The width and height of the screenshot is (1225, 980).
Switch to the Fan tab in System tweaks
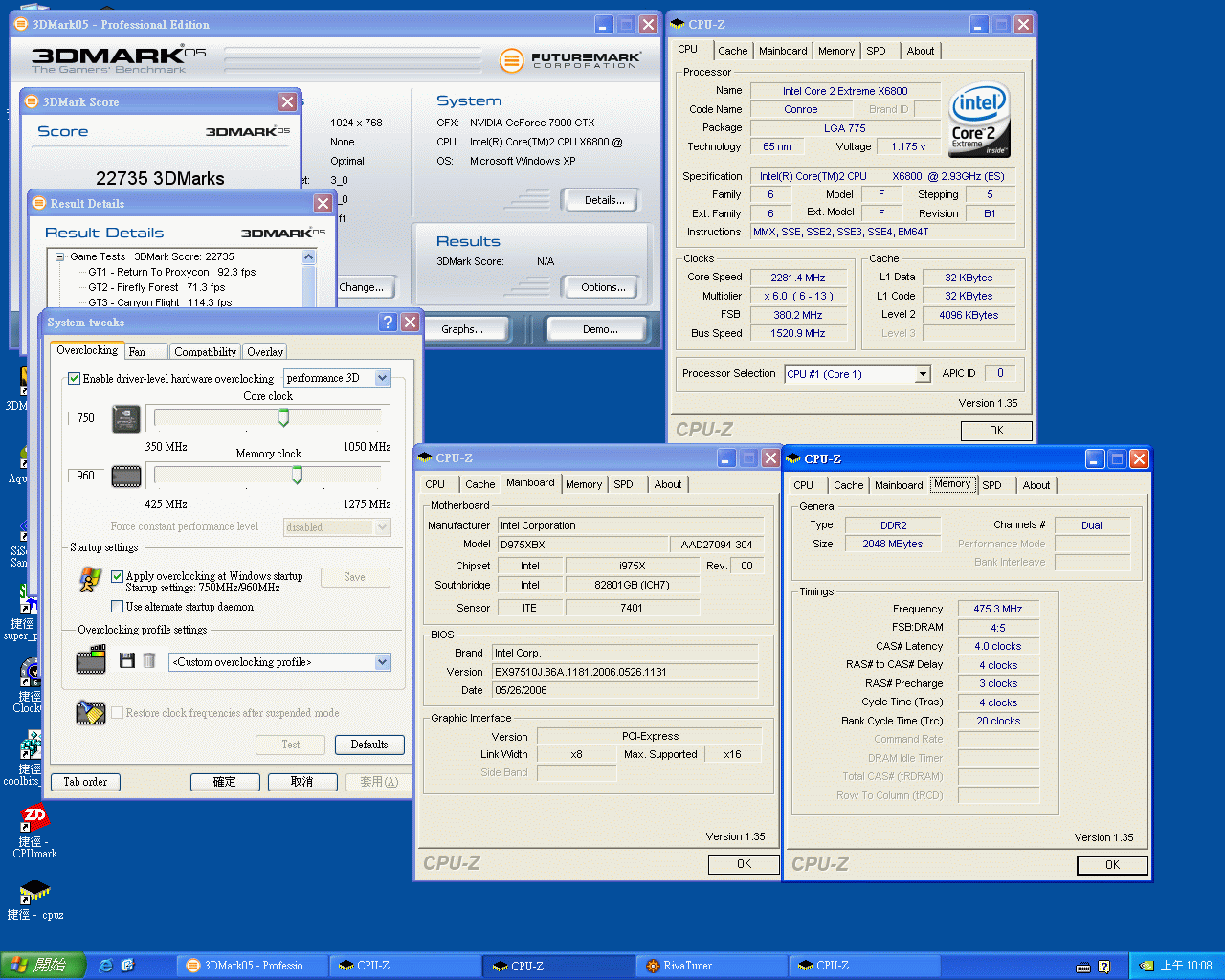(x=145, y=352)
